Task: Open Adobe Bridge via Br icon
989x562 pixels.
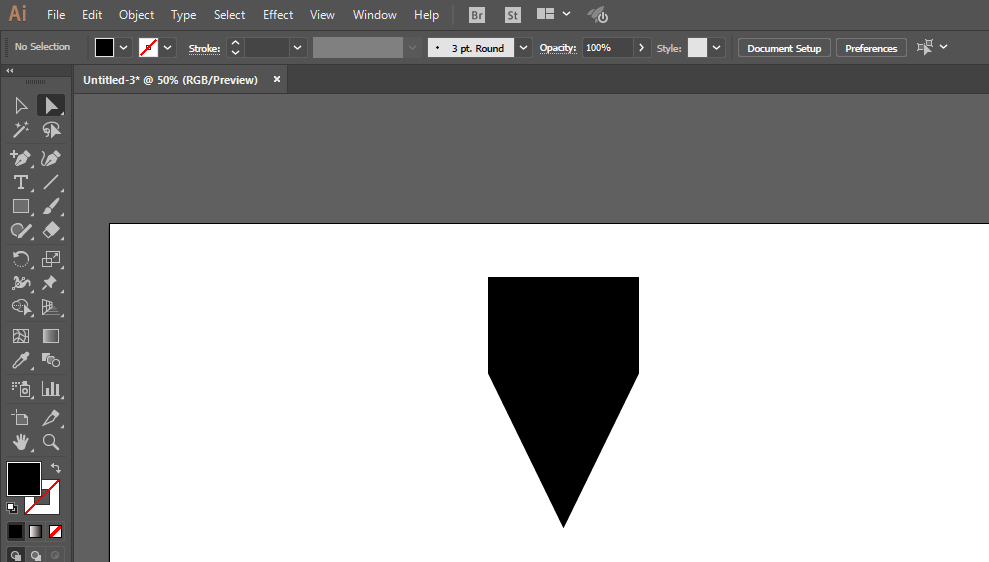Action: 477,15
